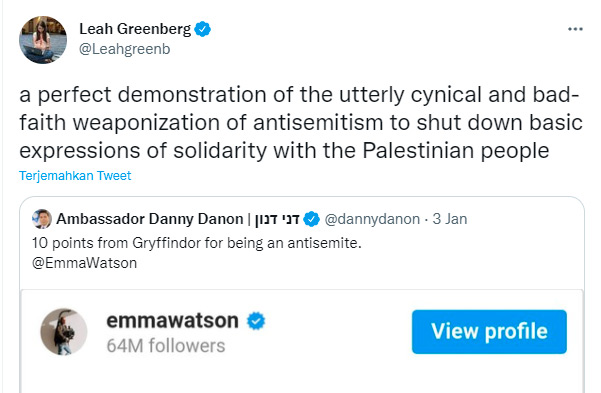Click the View profile button
This screenshot has height=393, width=601.
[489, 332]
